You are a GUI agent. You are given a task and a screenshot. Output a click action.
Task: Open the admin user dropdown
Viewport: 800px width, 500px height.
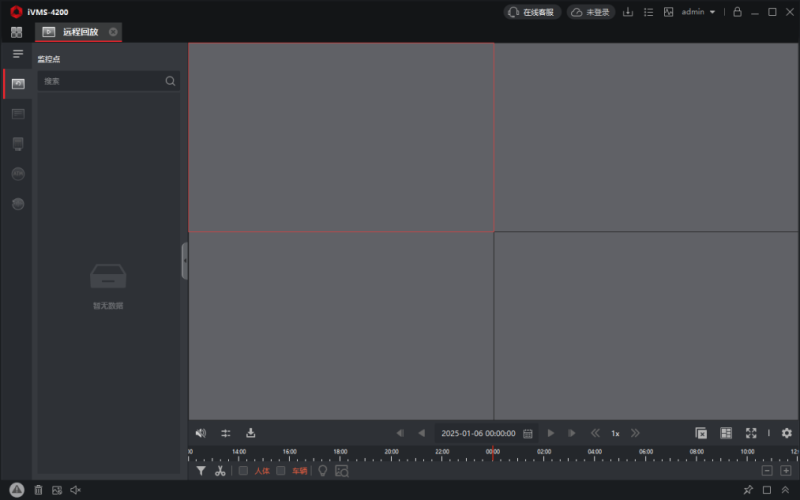click(x=698, y=12)
